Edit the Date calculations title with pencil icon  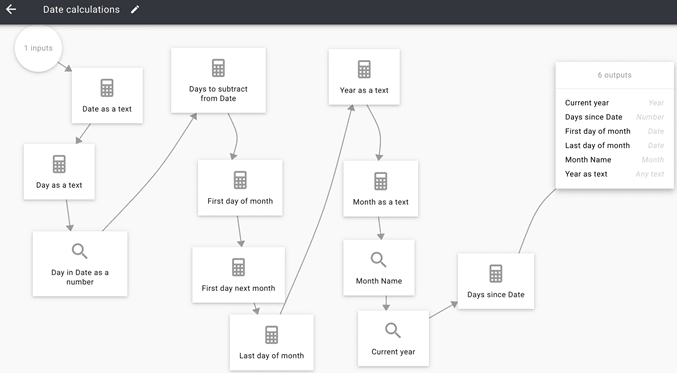click(135, 9)
